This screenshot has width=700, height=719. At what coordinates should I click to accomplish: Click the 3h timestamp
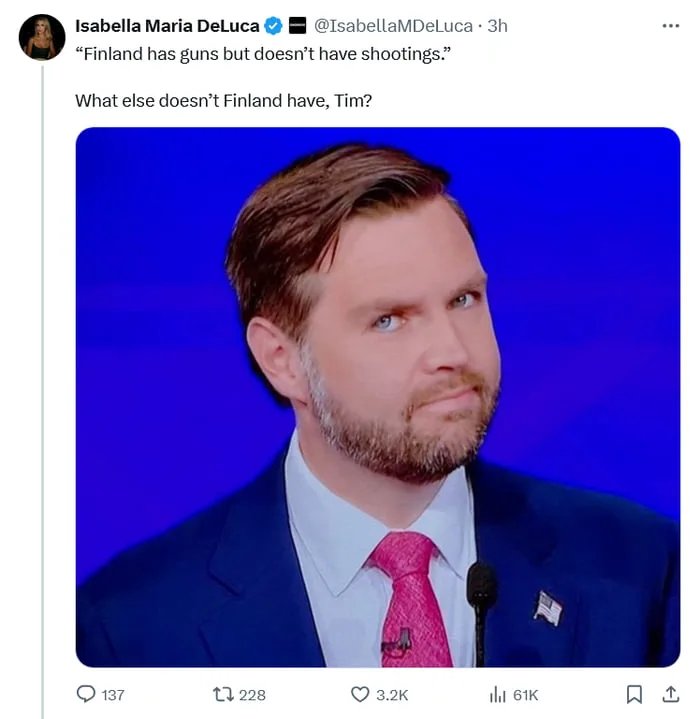click(x=497, y=26)
